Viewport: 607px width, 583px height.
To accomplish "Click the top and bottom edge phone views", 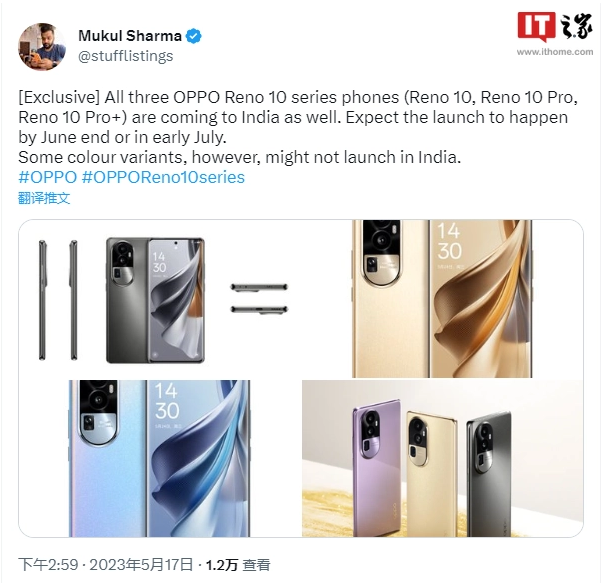I will [259, 298].
